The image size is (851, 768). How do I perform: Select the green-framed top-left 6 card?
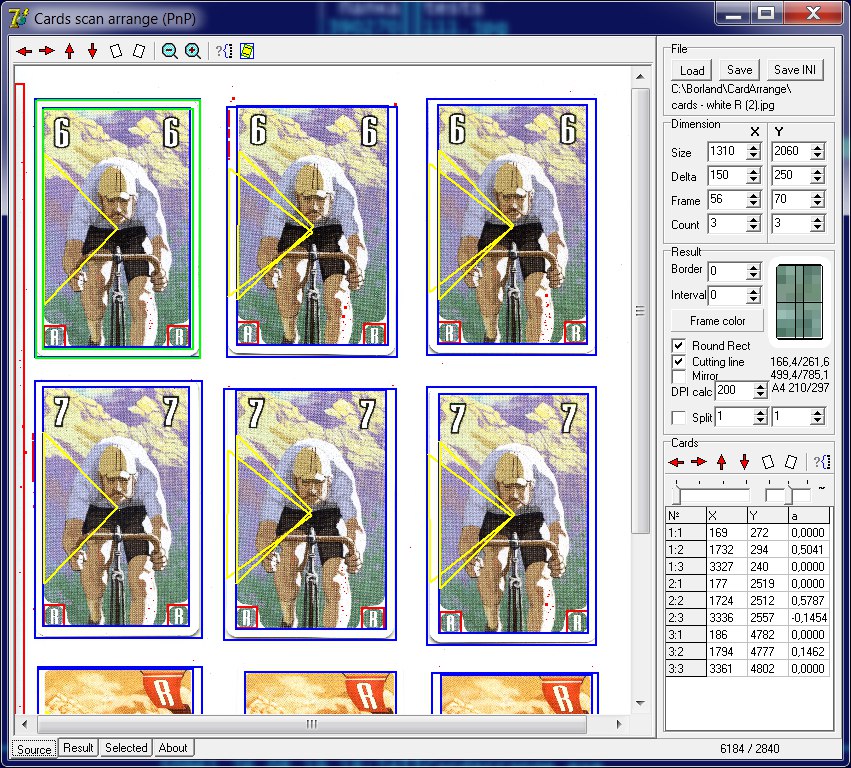(117, 228)
